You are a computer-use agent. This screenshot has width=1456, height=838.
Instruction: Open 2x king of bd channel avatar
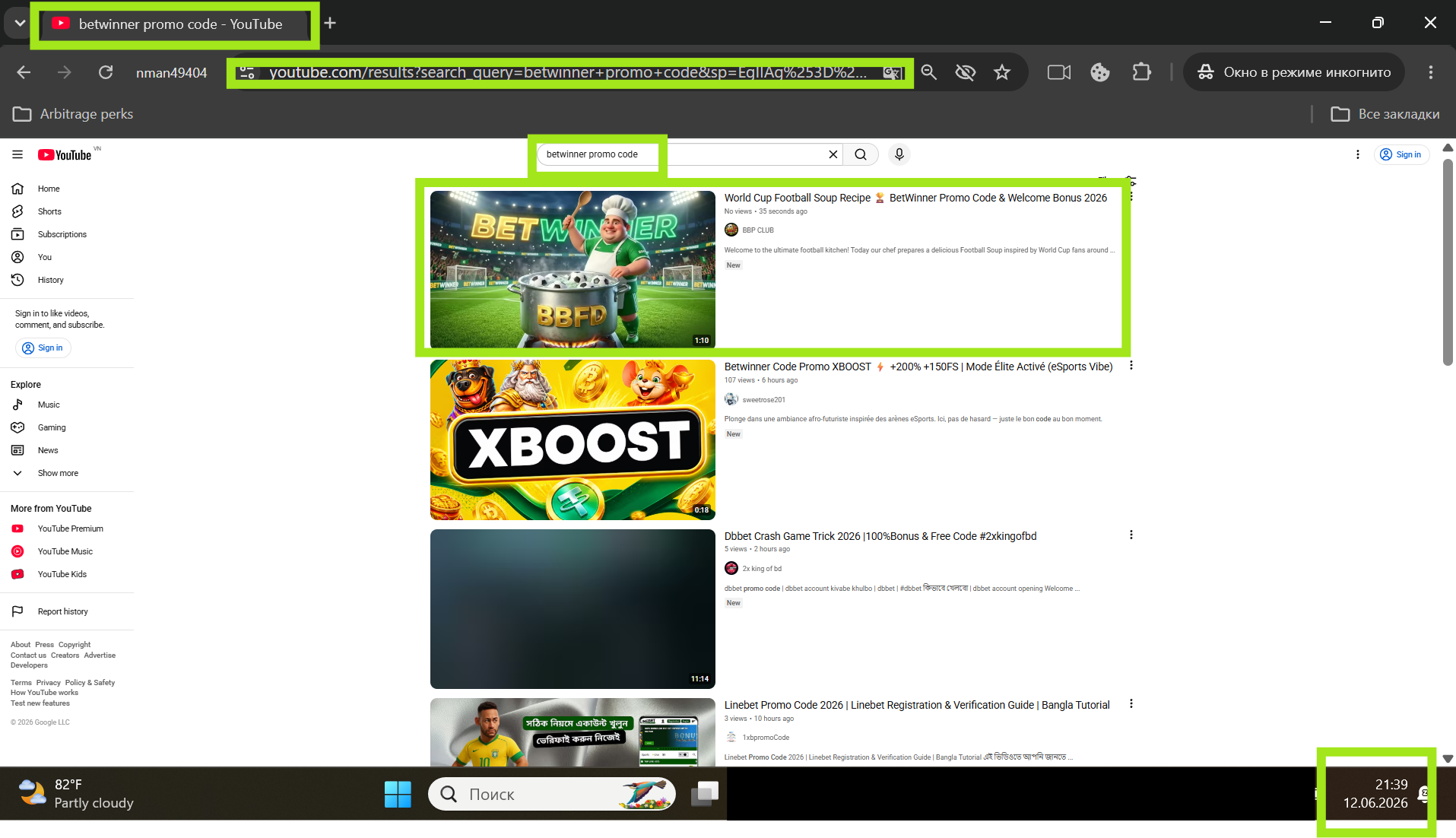tap(731, 568)
